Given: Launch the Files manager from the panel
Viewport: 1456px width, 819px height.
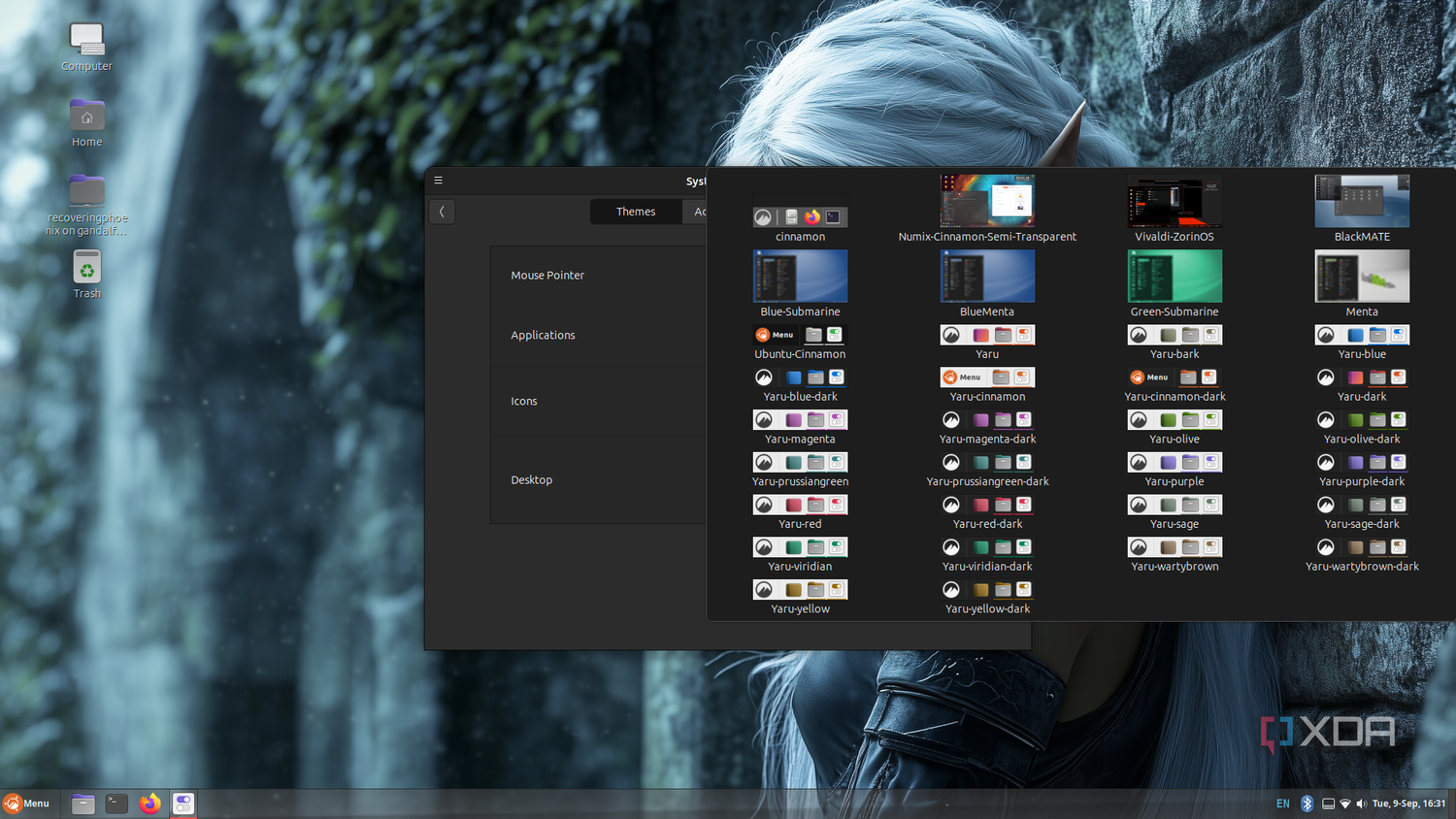Looking at the screenshot, I should [x=83, y=803].
